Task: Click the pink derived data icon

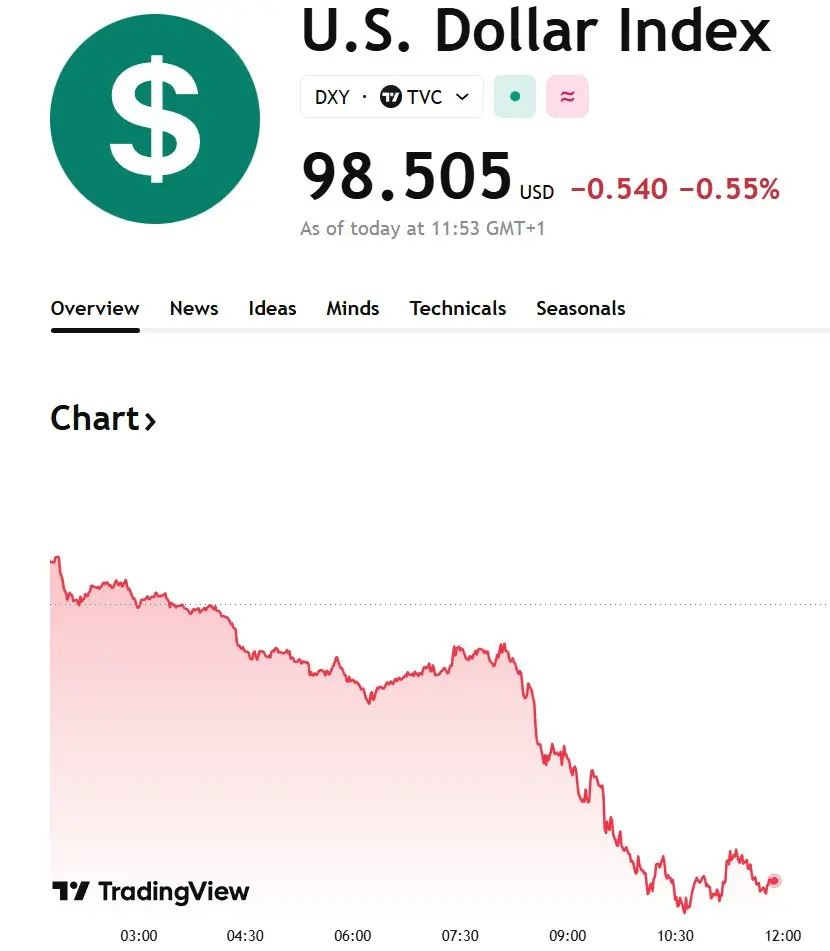Action: coord(567,97)
